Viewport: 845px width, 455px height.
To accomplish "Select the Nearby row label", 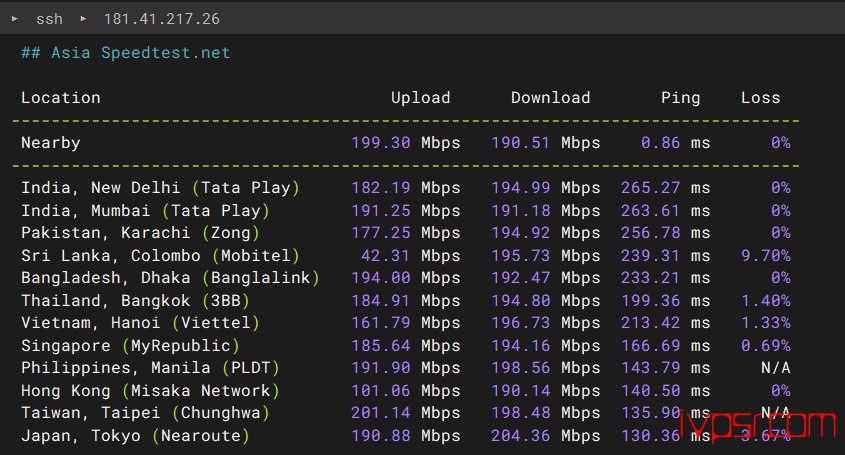I will pos(51,143).
